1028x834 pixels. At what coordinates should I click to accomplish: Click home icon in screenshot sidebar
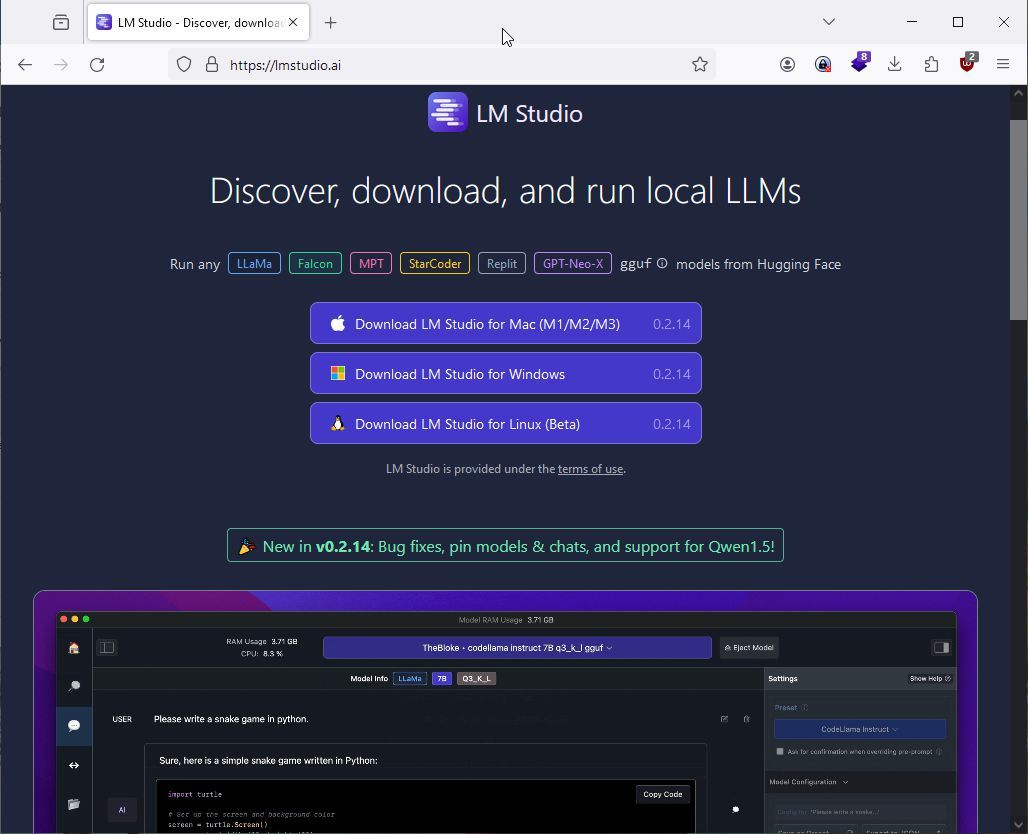(x=74, y=648)
